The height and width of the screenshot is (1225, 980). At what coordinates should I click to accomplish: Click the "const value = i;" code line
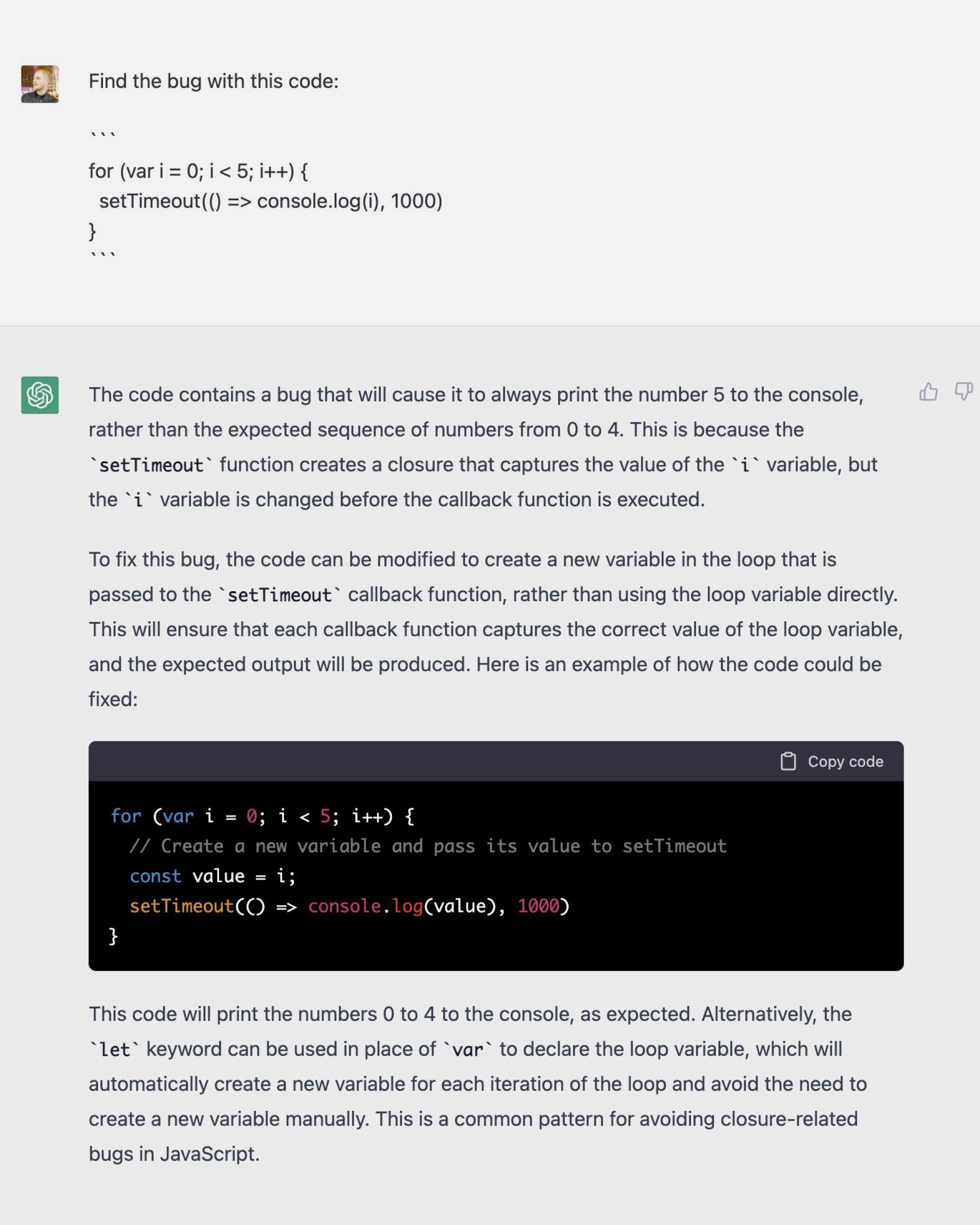(x=212, y=876)
